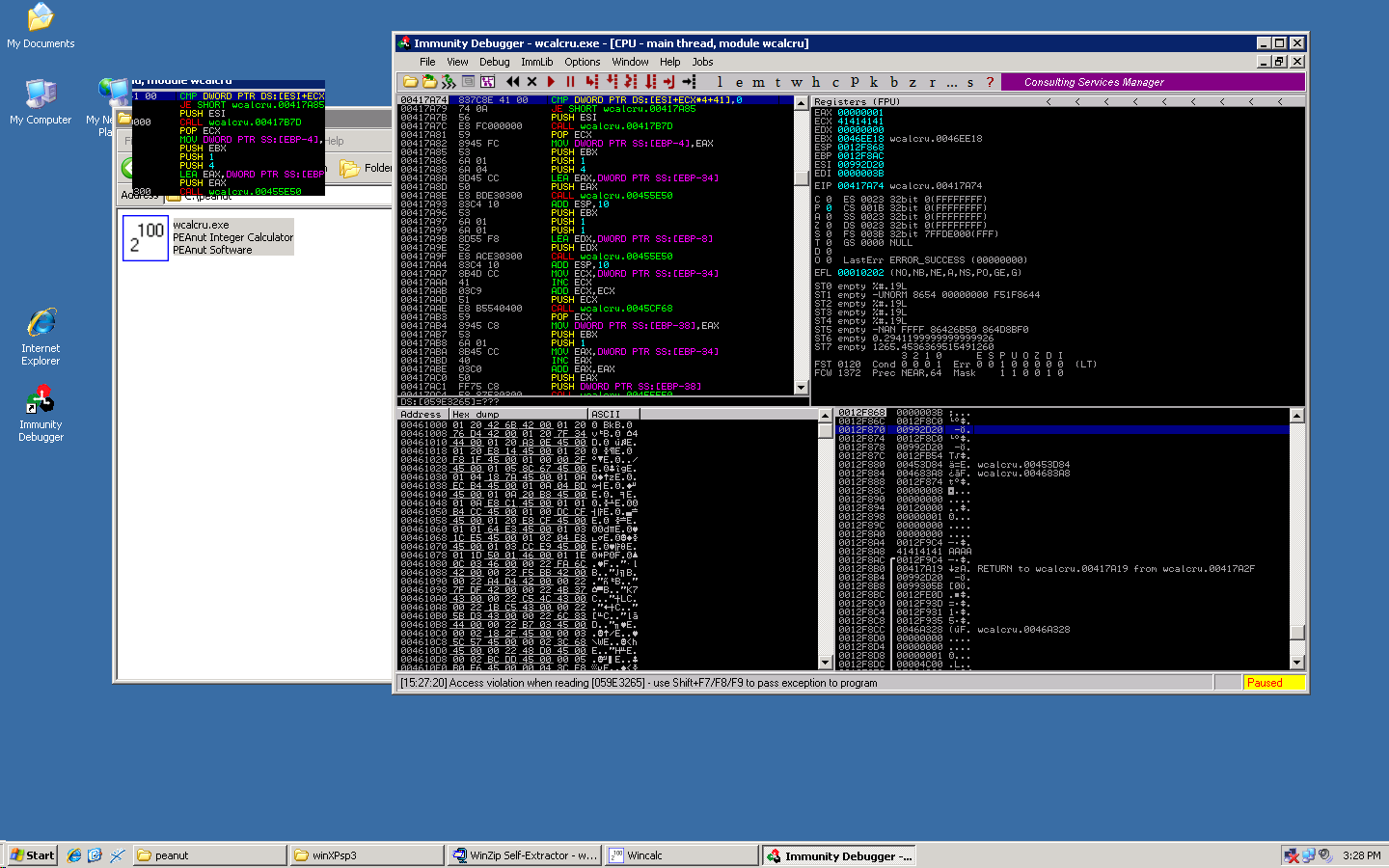Click the ASCII column header
This screenshot has height=868, width=1389.
(x=613, y=414)
